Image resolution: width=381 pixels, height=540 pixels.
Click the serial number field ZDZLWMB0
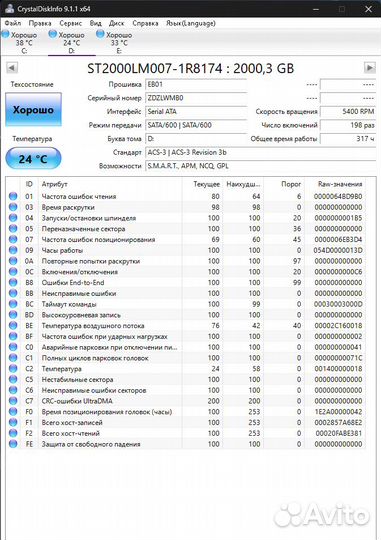point(196,98)
